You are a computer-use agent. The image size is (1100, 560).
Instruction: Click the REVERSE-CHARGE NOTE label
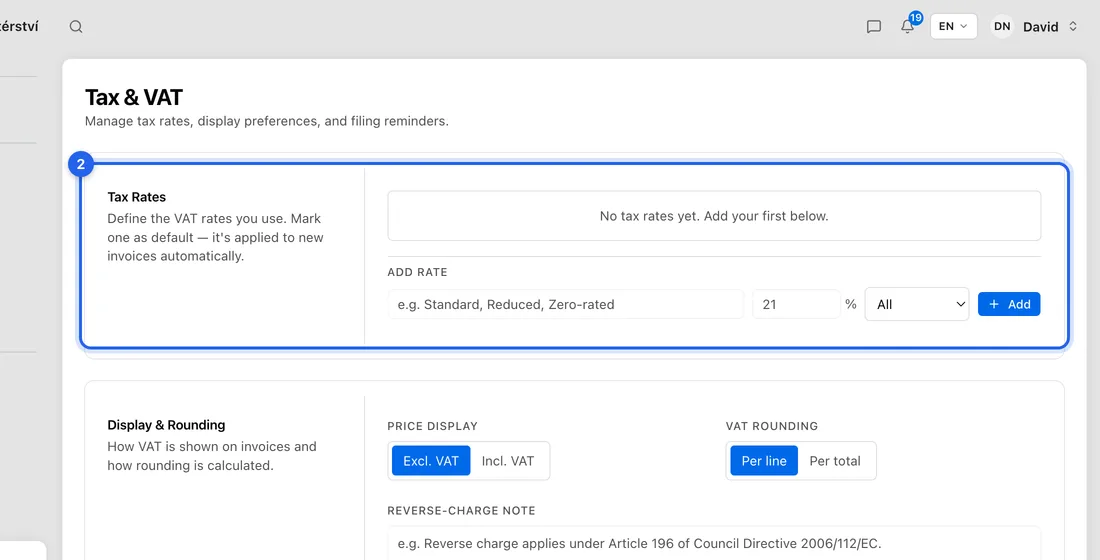point(461,511)
